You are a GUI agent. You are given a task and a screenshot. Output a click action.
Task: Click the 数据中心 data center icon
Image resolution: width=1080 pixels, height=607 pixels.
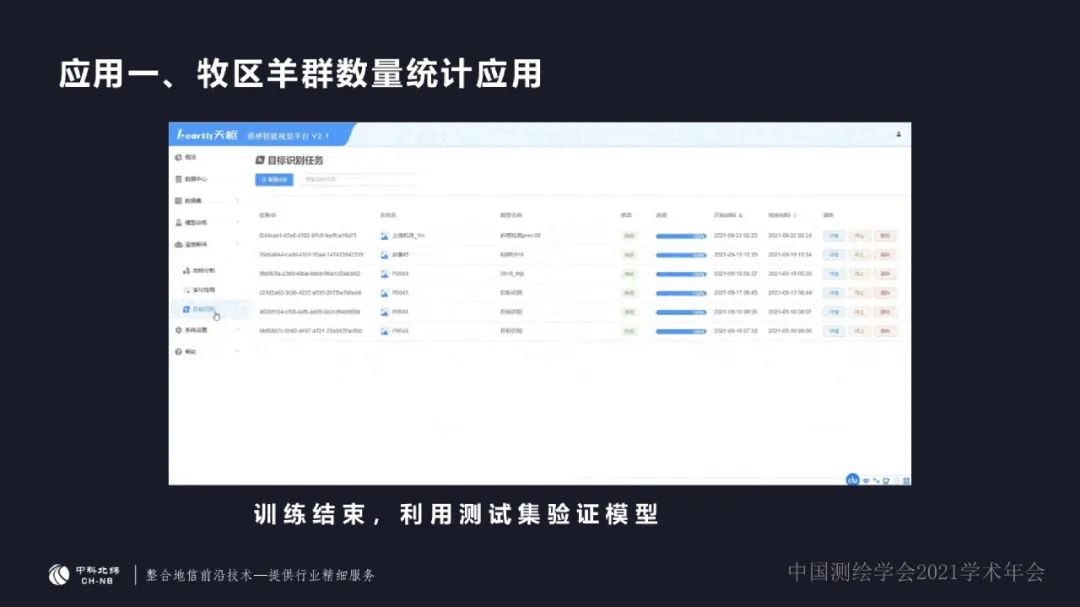point(178,179)
